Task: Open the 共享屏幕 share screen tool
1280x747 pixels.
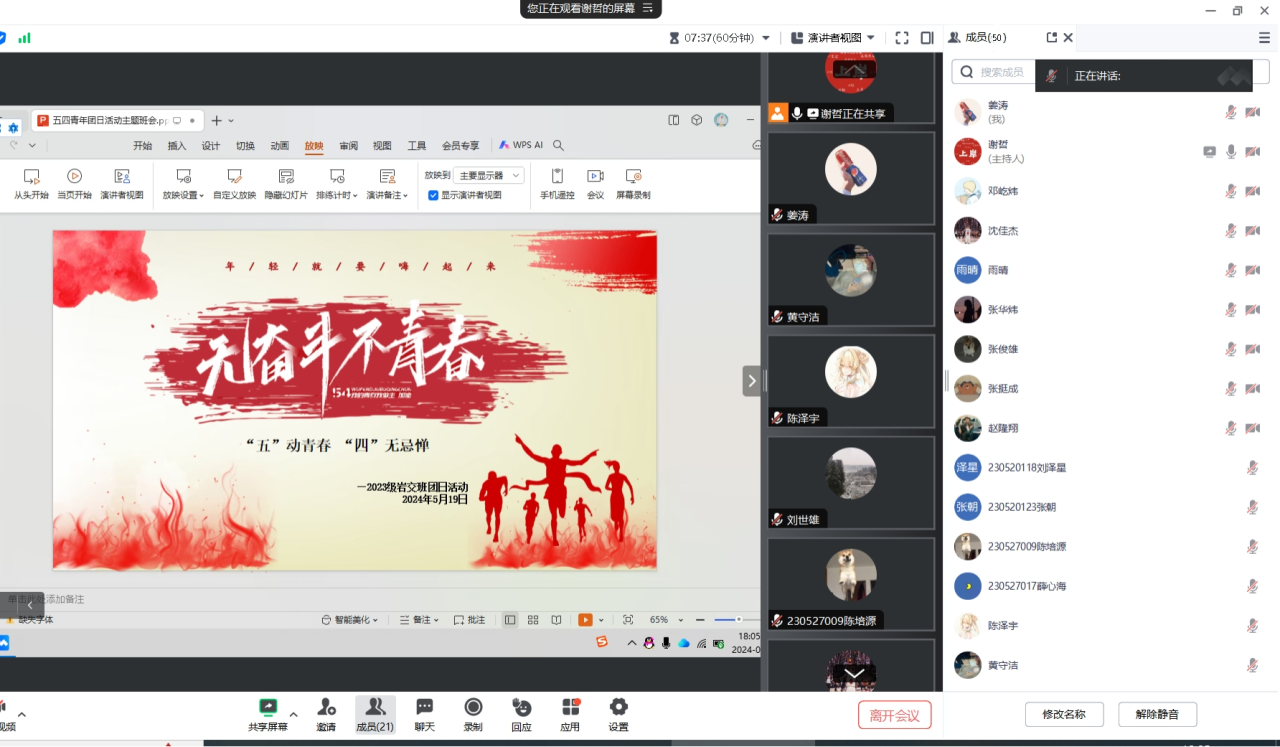Action: [267, 713]
